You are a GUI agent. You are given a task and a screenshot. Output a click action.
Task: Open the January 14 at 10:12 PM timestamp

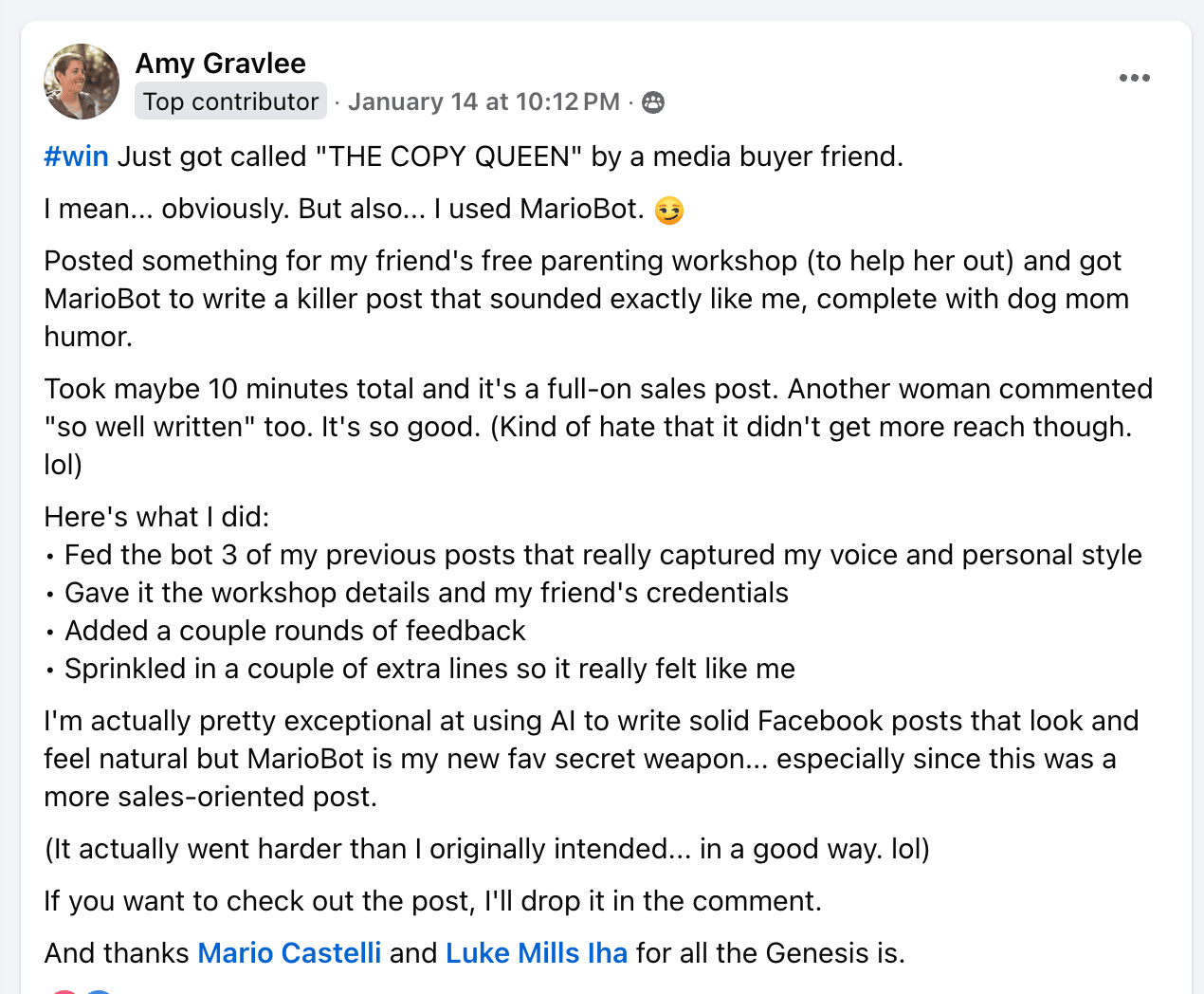click(483, 102)
